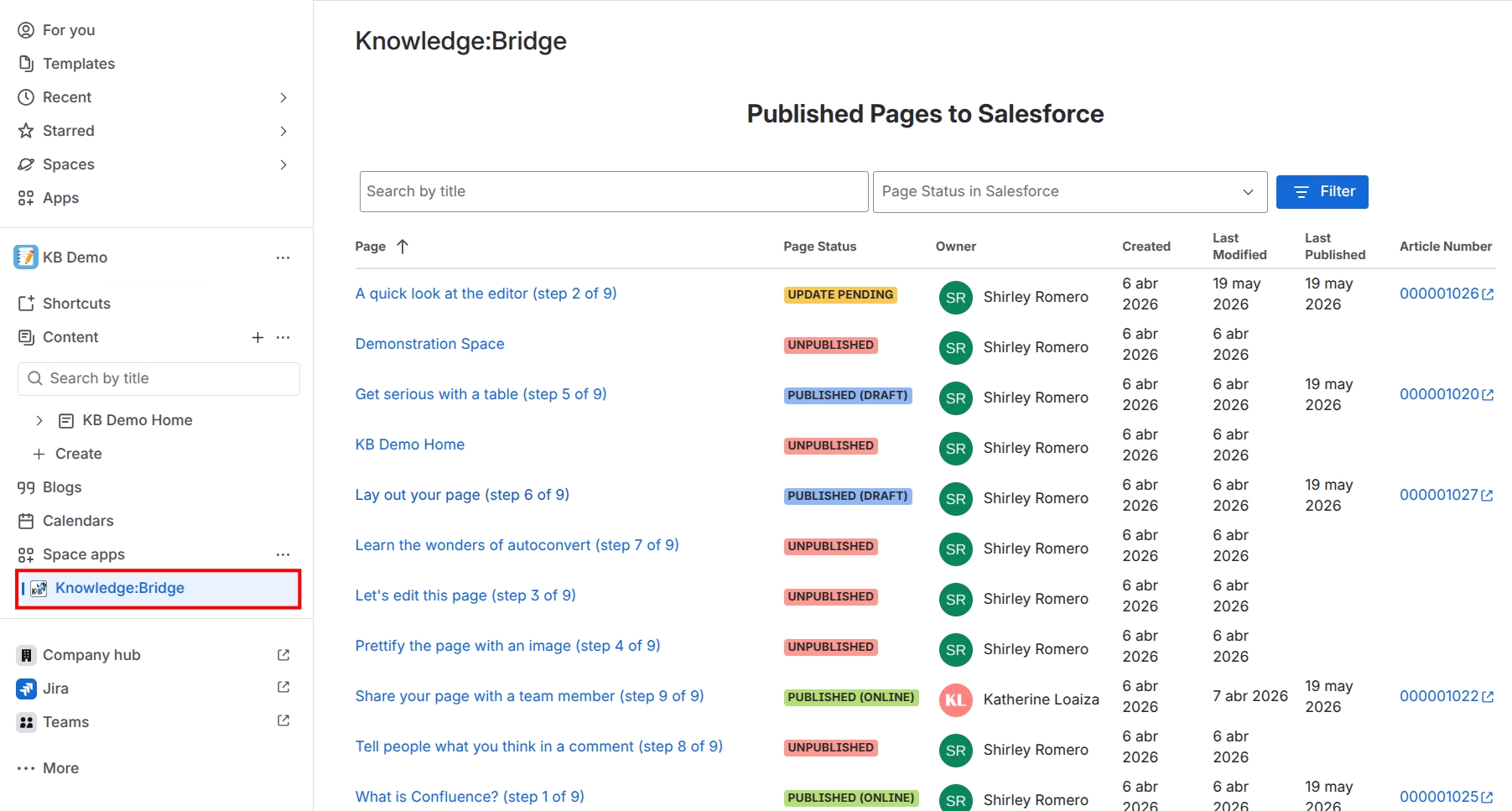Open Share your page with a team member

coord(529,696)
